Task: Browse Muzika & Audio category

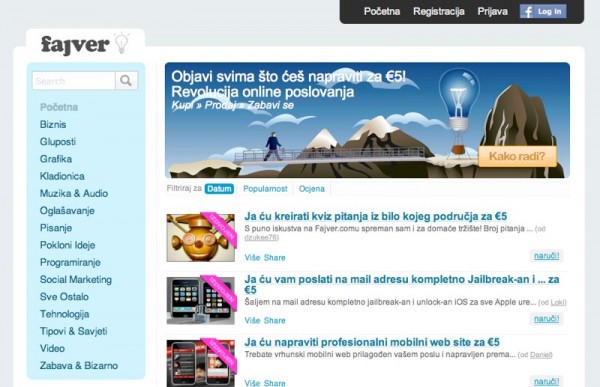Action: click(x=74, y=193)
